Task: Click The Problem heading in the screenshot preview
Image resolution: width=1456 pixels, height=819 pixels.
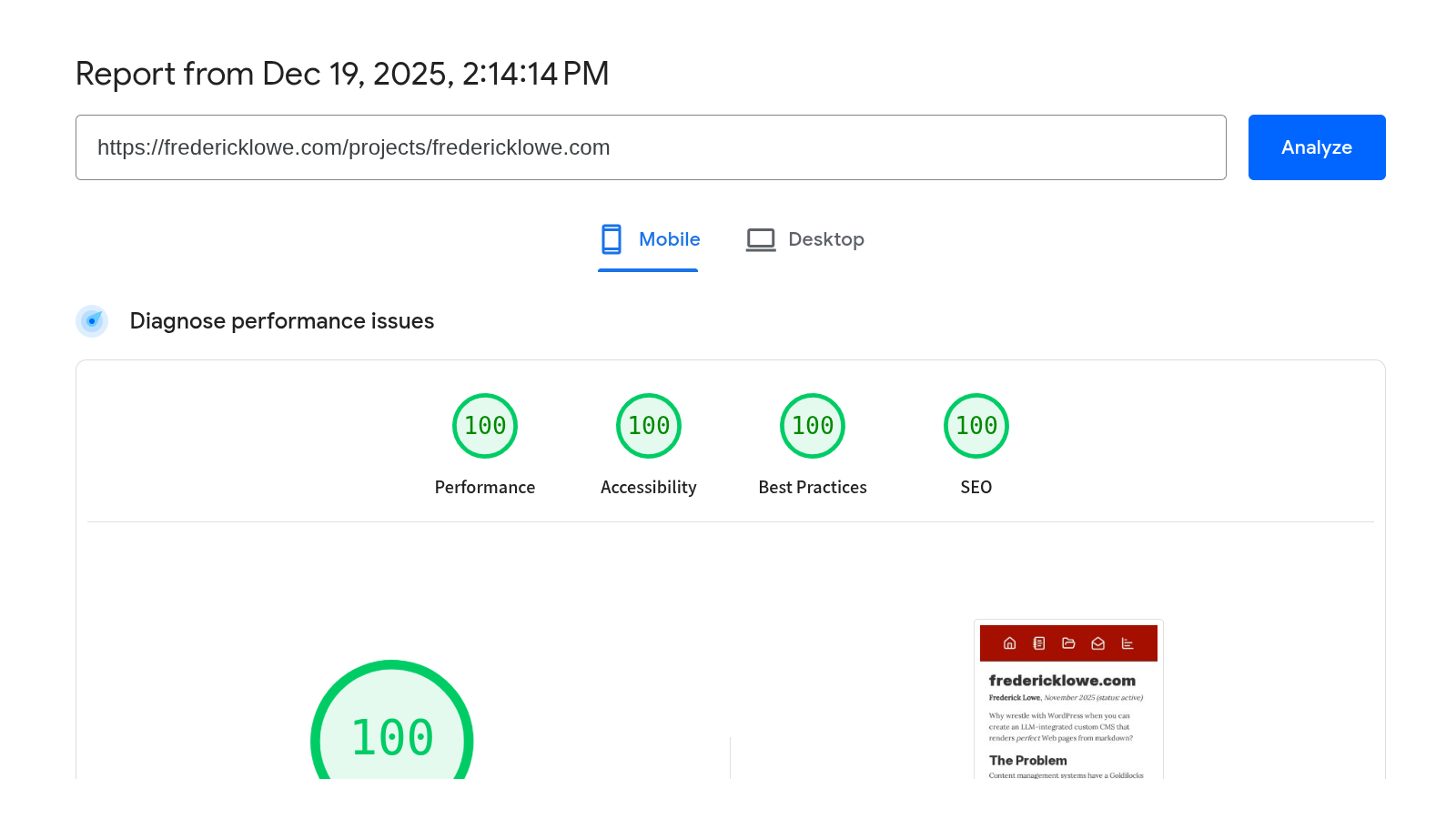Action: [1028, 761]
